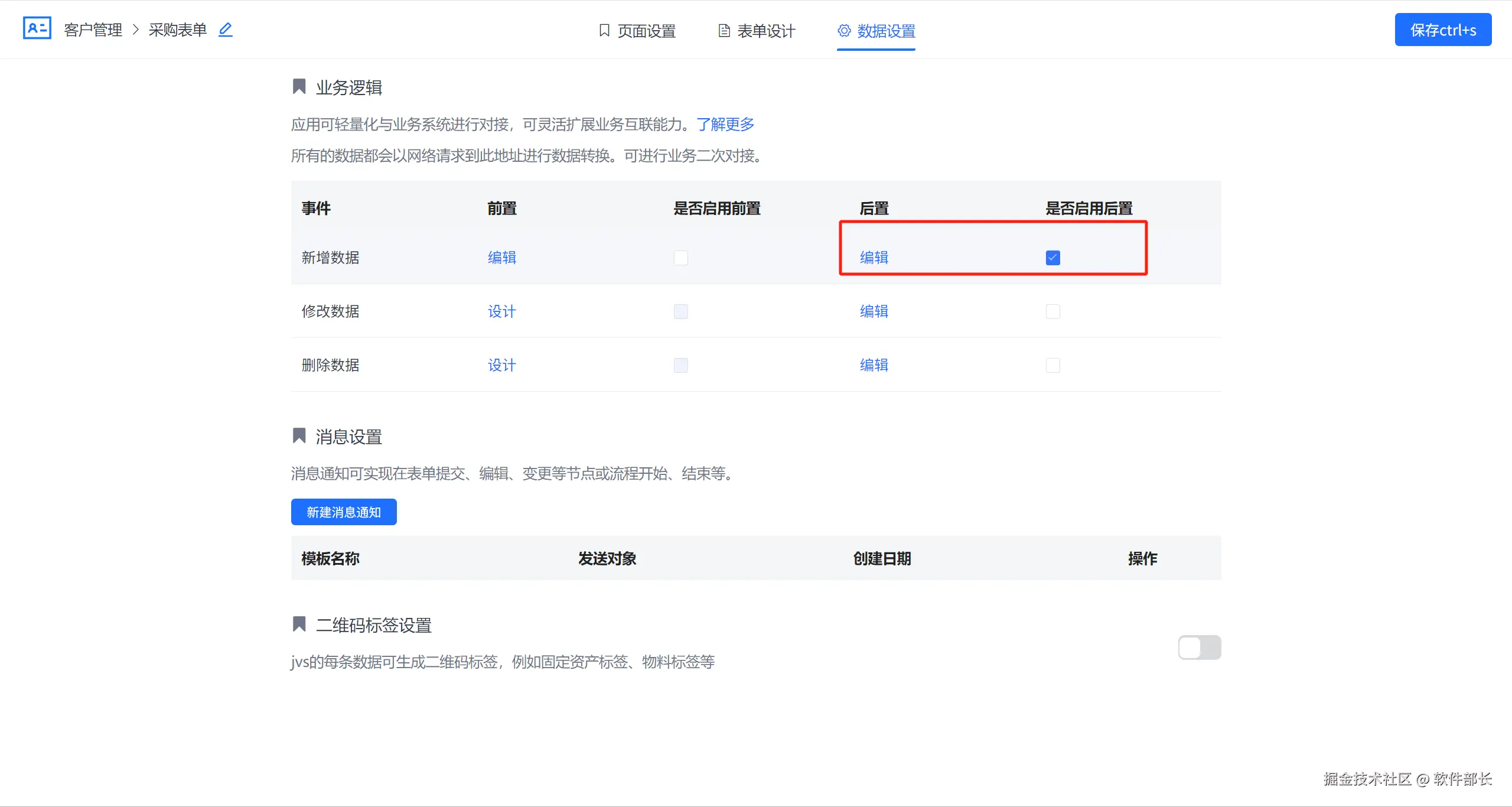Click the 保存ctrl+s button
This screenshot has width=1512, height=807.
[x=1442, y=30]
